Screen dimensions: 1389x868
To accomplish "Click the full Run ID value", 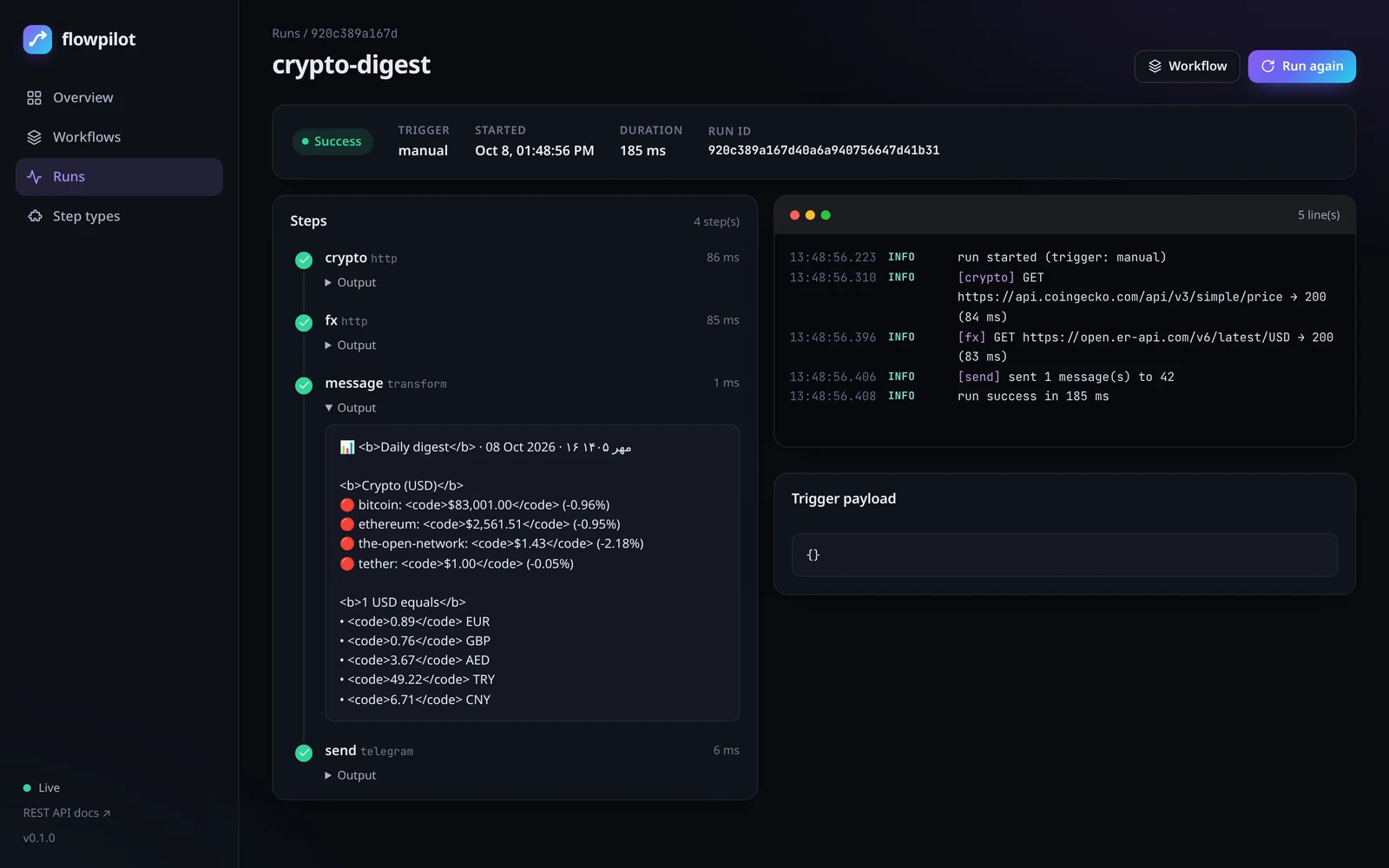I will tap(824, 150).
